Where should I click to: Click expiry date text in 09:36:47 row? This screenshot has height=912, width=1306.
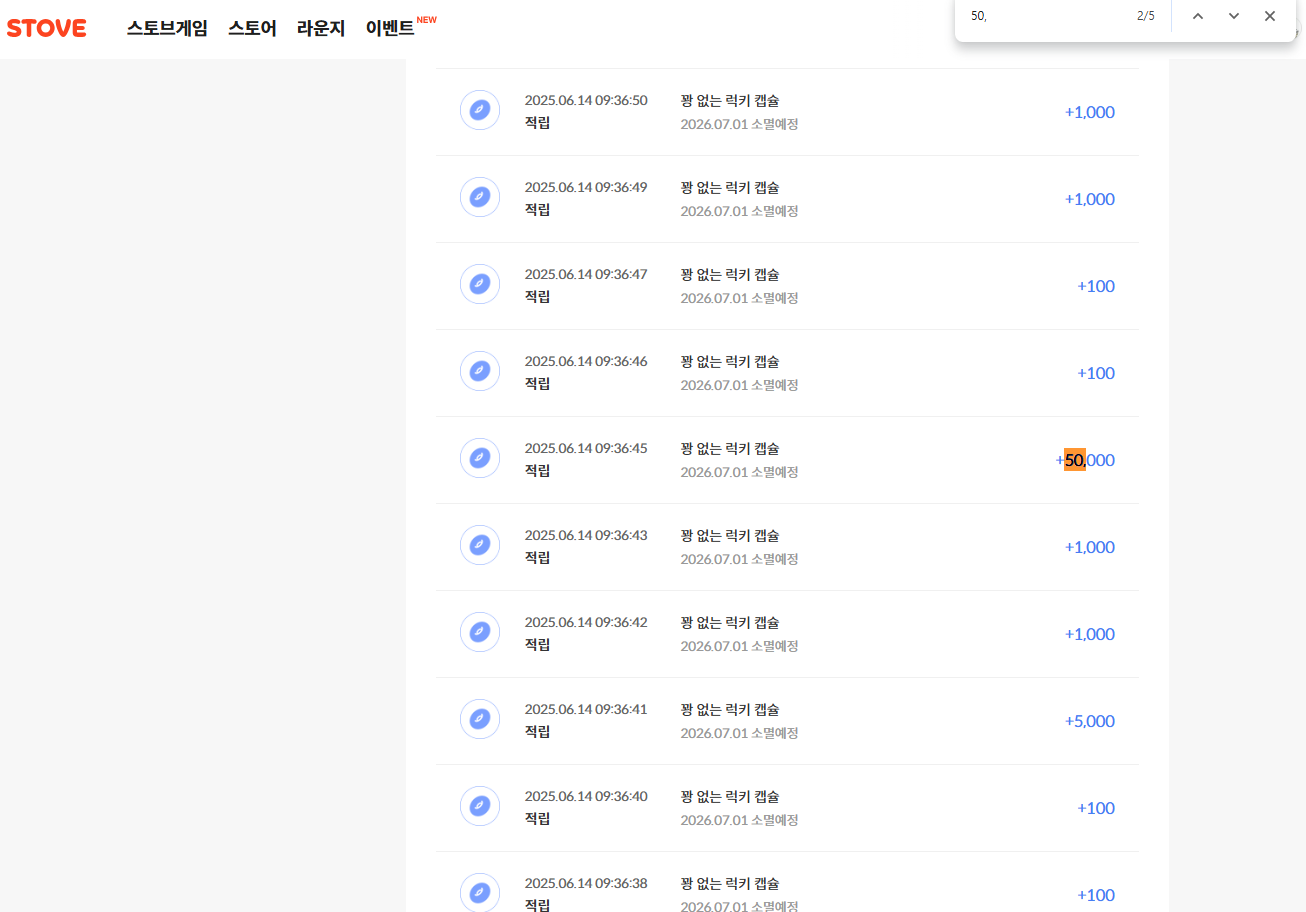739,298
